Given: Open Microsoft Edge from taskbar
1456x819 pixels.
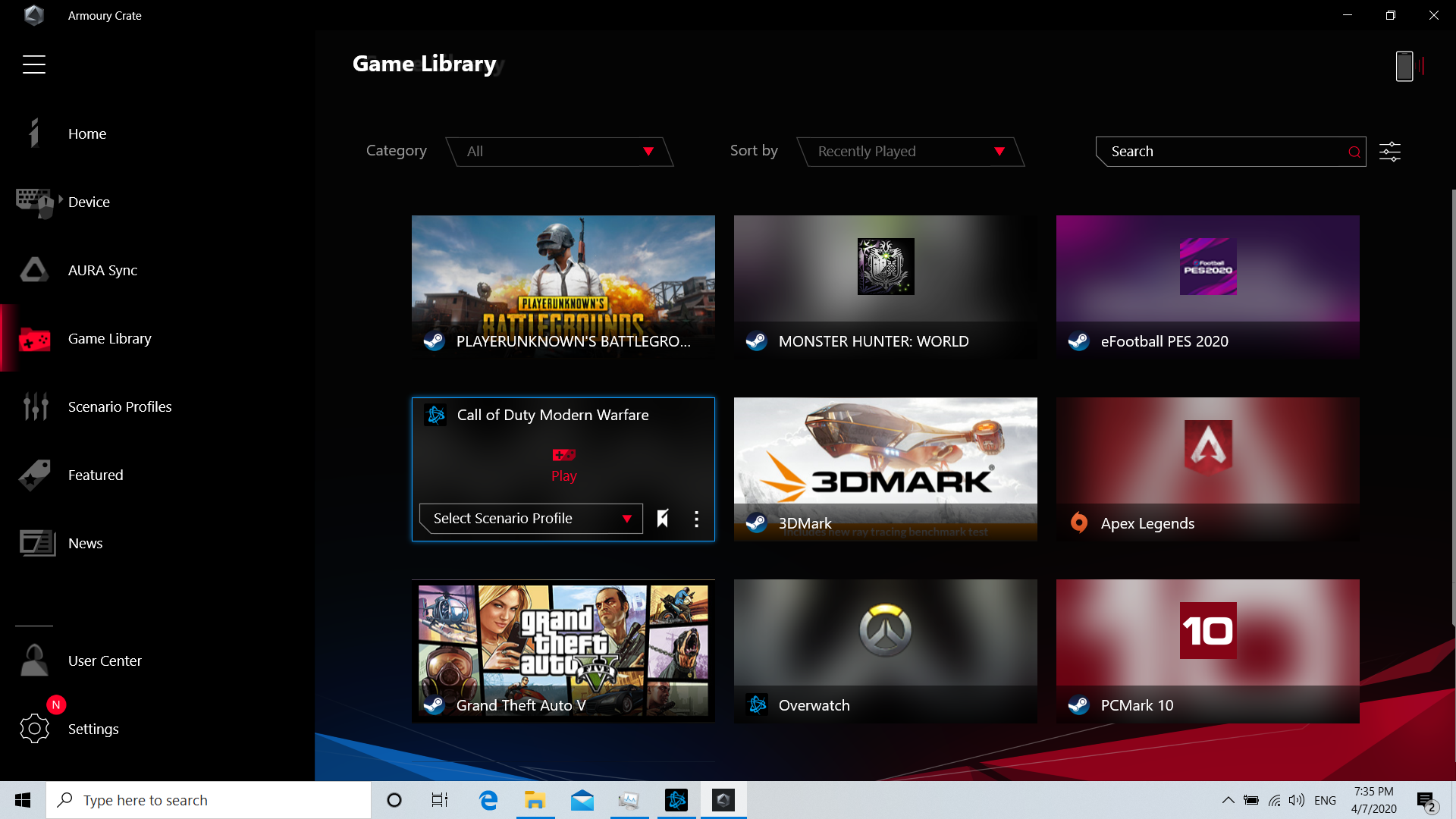Looking at the screenshot, I should [x=488, y=800].
